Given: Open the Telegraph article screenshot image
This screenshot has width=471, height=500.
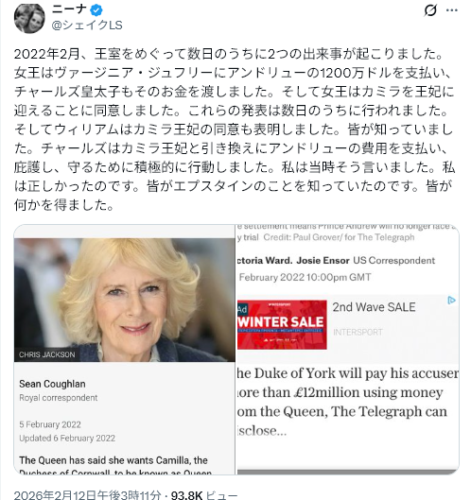Looking at the screenshot, I should 348,349.
